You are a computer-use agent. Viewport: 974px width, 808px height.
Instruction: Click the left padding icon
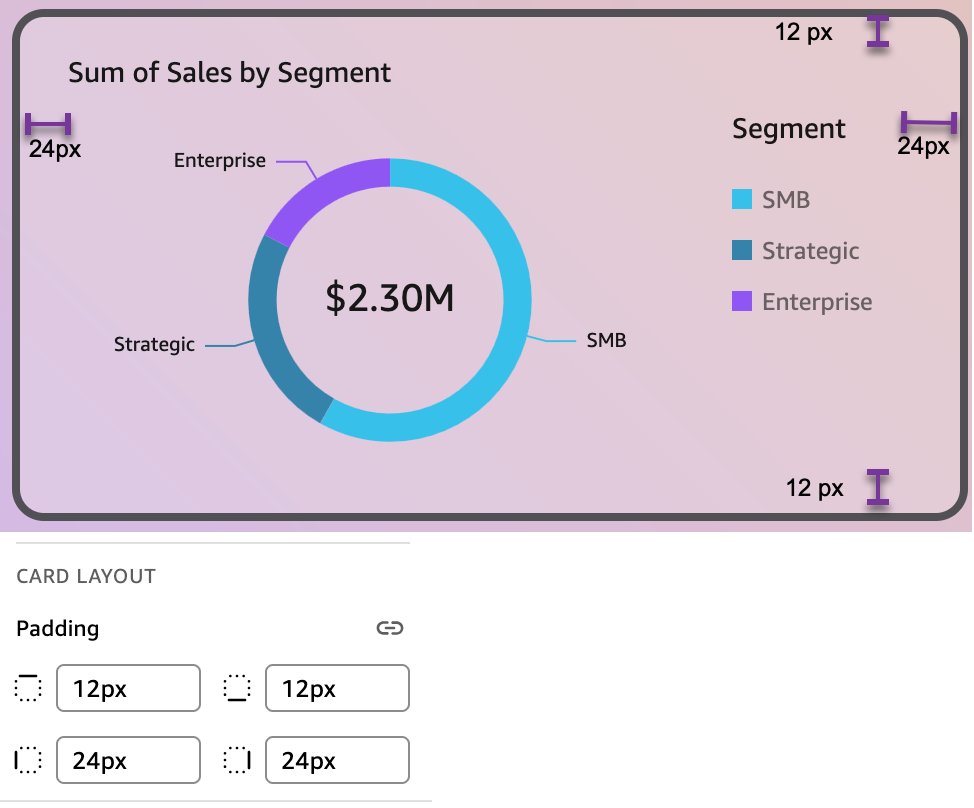(28, 760)
